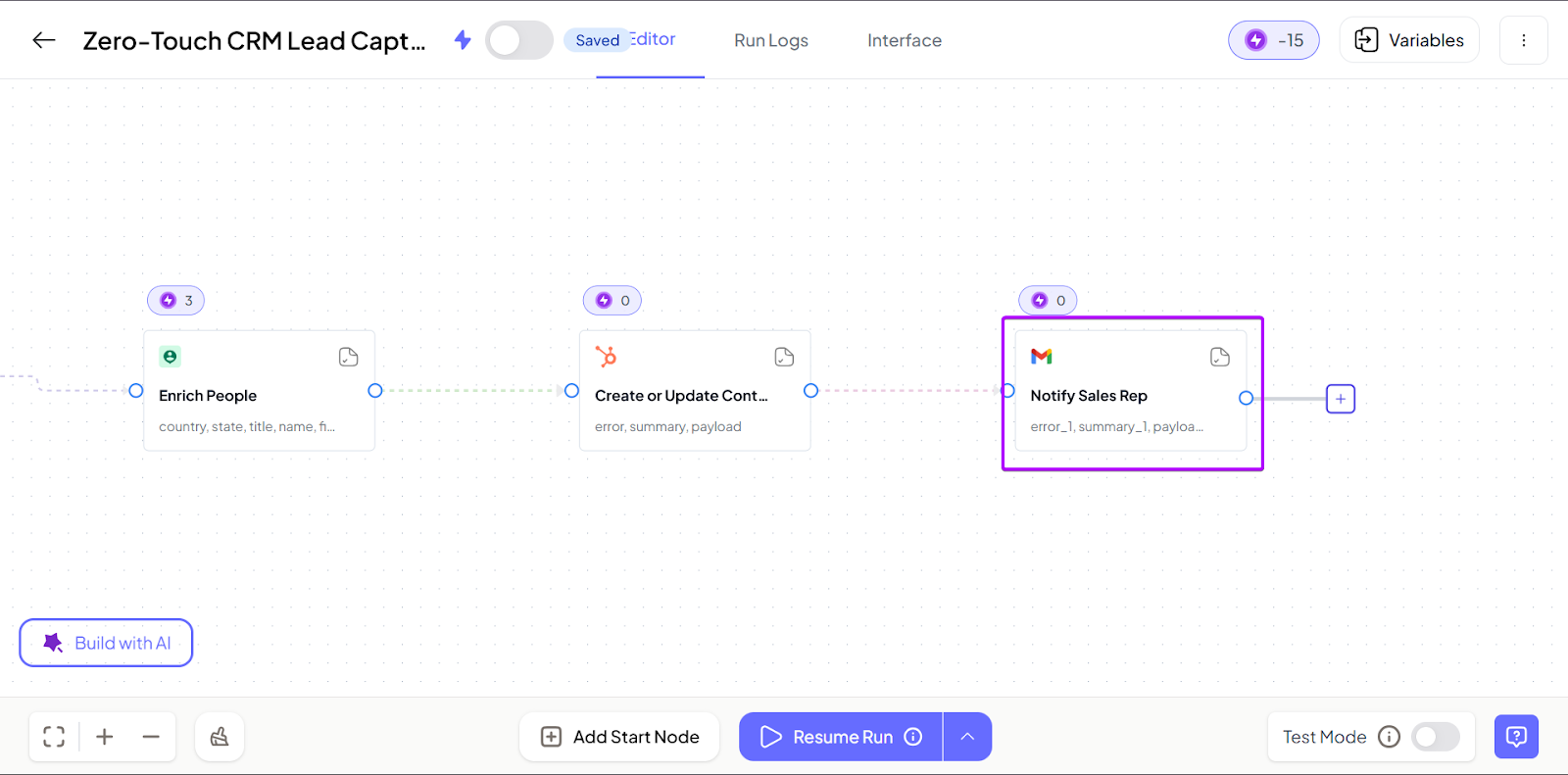Click the Resume Run info icon

coord(913,737)
